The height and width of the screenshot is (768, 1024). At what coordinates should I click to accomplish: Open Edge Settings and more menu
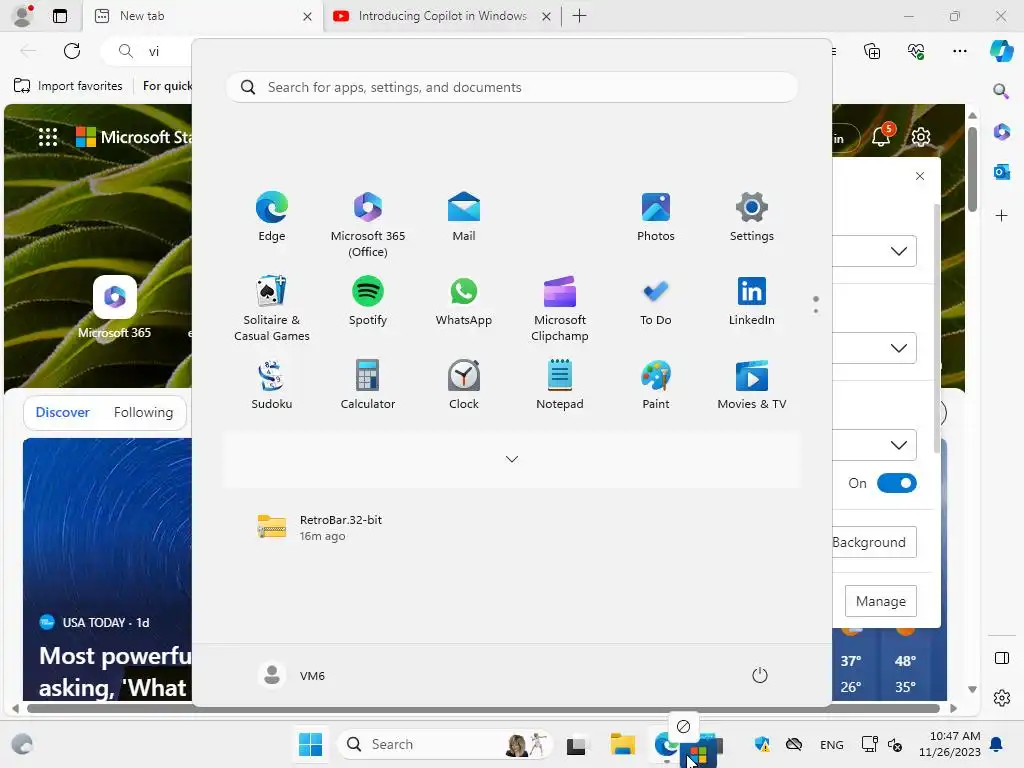pyautogui.click(x=959, y=51)
